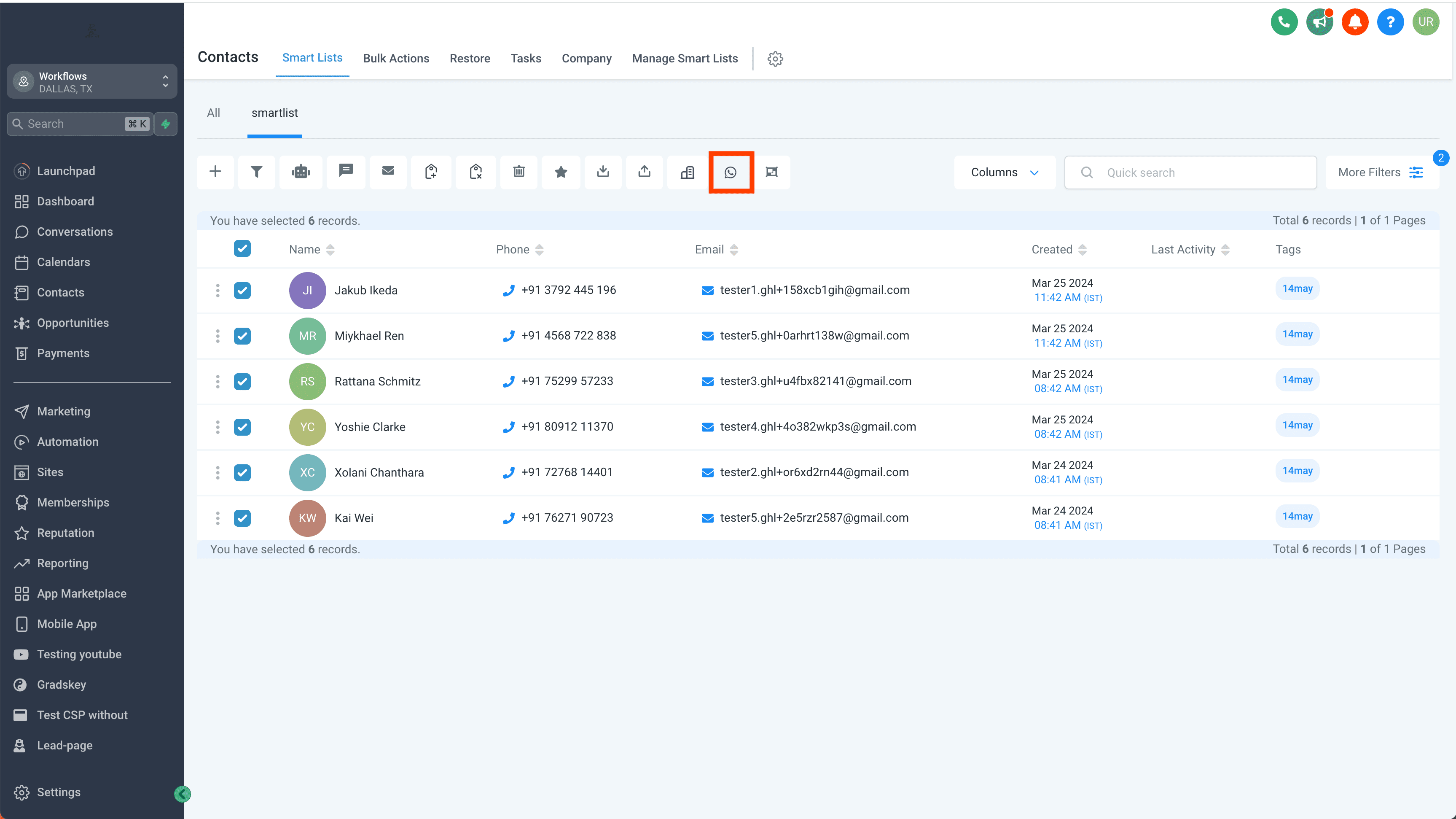
Task: Expand the Workflows location switcher
Action: tap(91, 82)
